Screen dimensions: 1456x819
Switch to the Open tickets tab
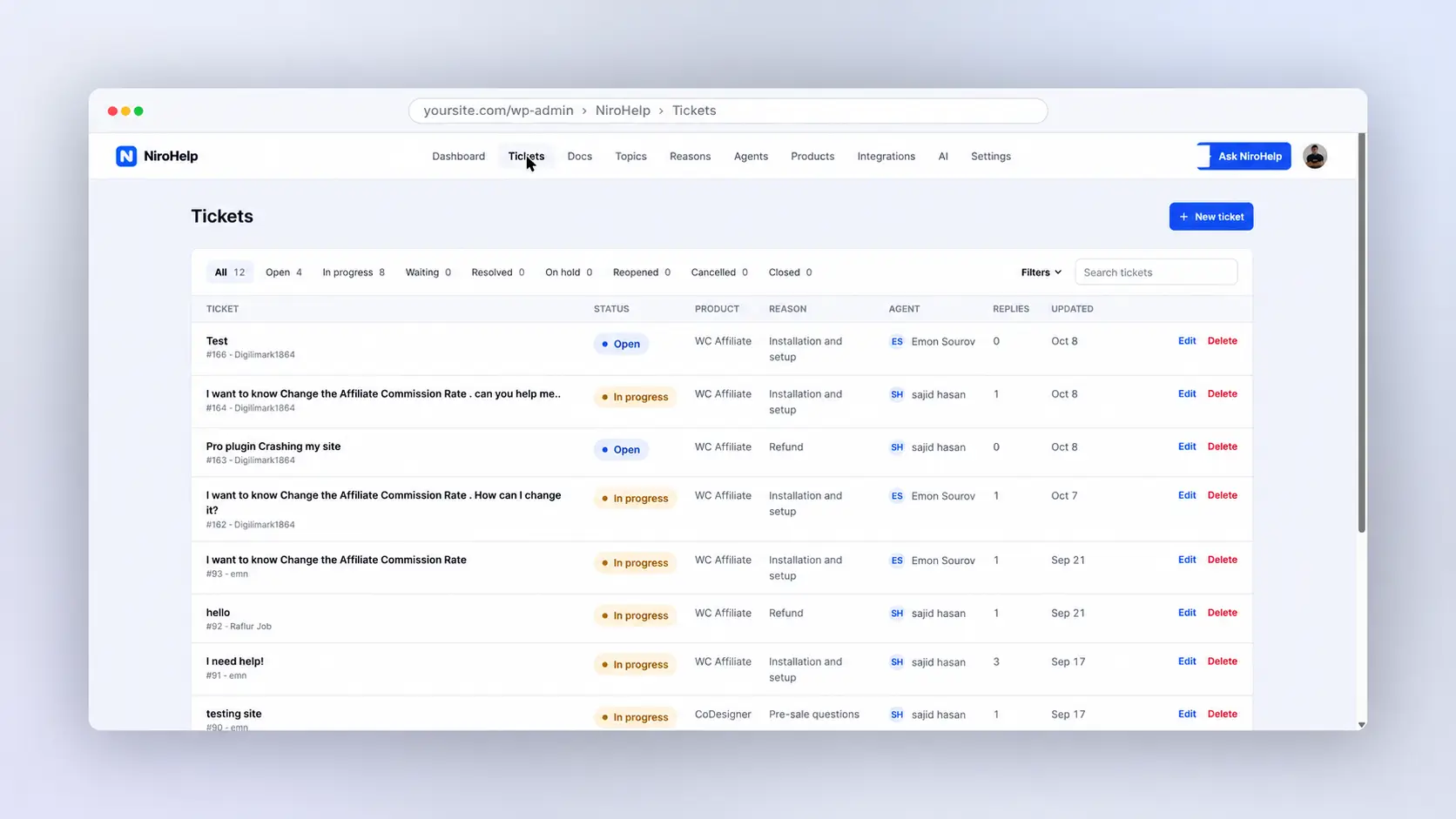click(284, 272)
